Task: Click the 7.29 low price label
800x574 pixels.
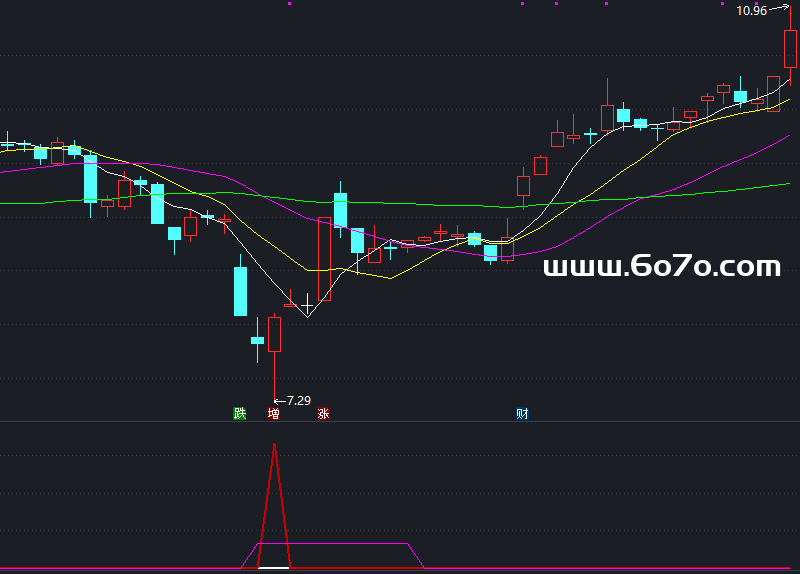Action: 298,401
